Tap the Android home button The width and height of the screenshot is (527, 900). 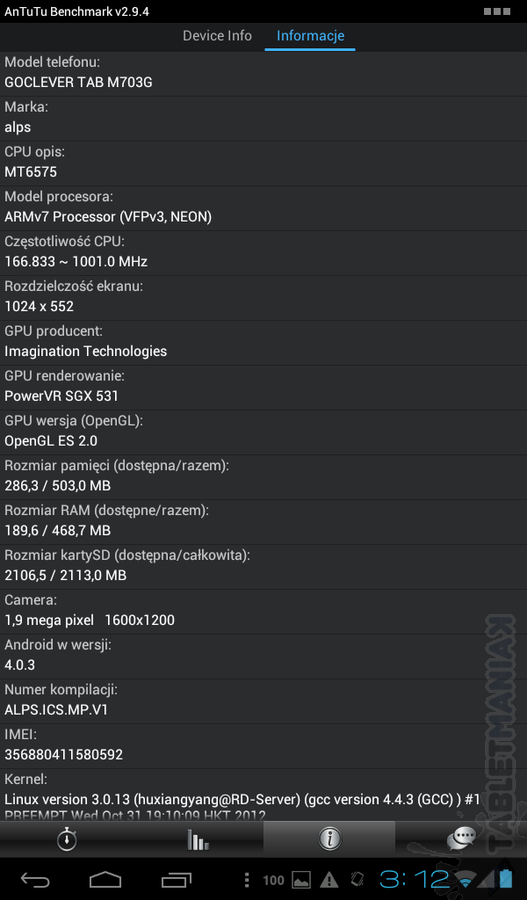click(105, 879)
